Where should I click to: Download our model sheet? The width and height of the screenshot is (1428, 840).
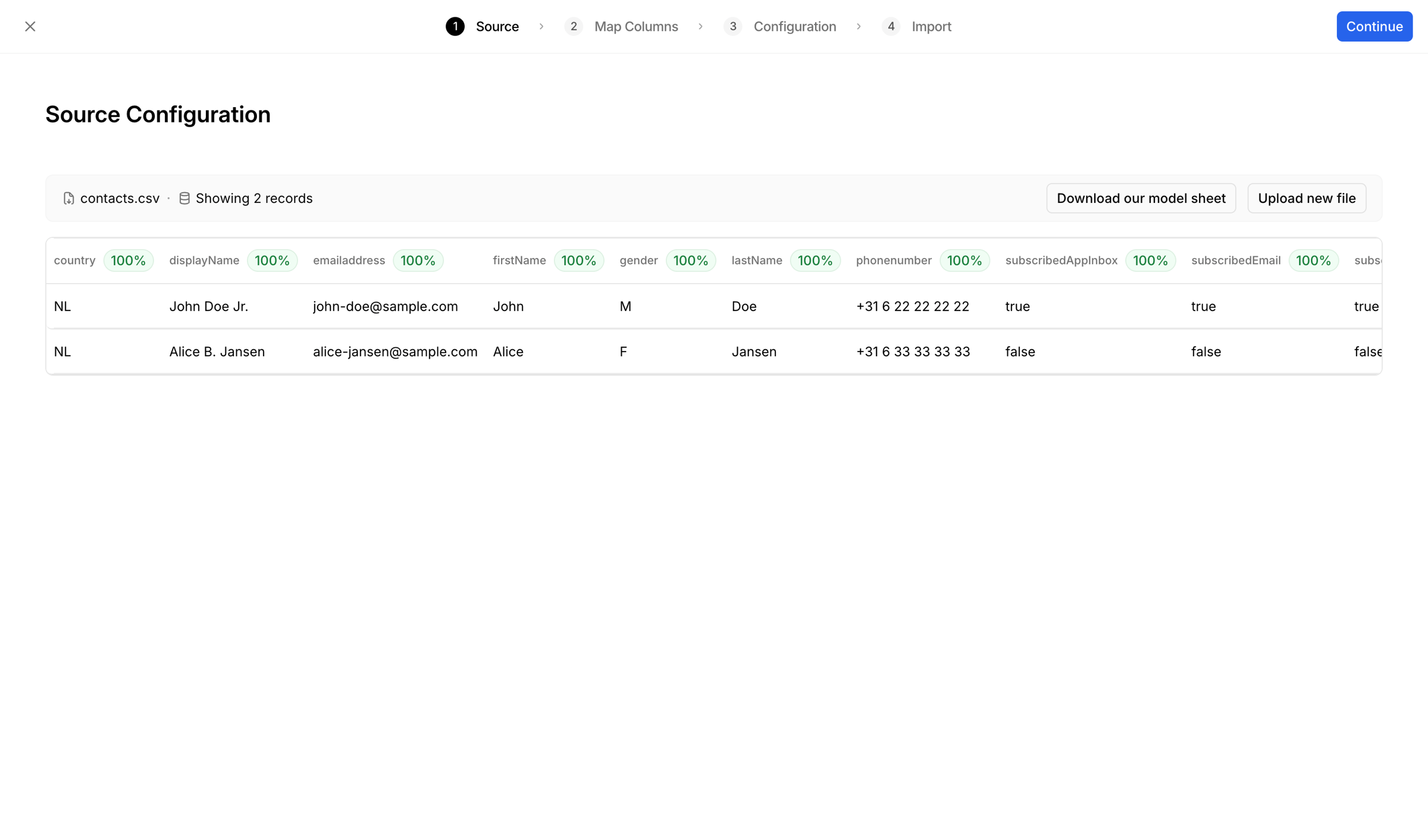[1141, 198]
